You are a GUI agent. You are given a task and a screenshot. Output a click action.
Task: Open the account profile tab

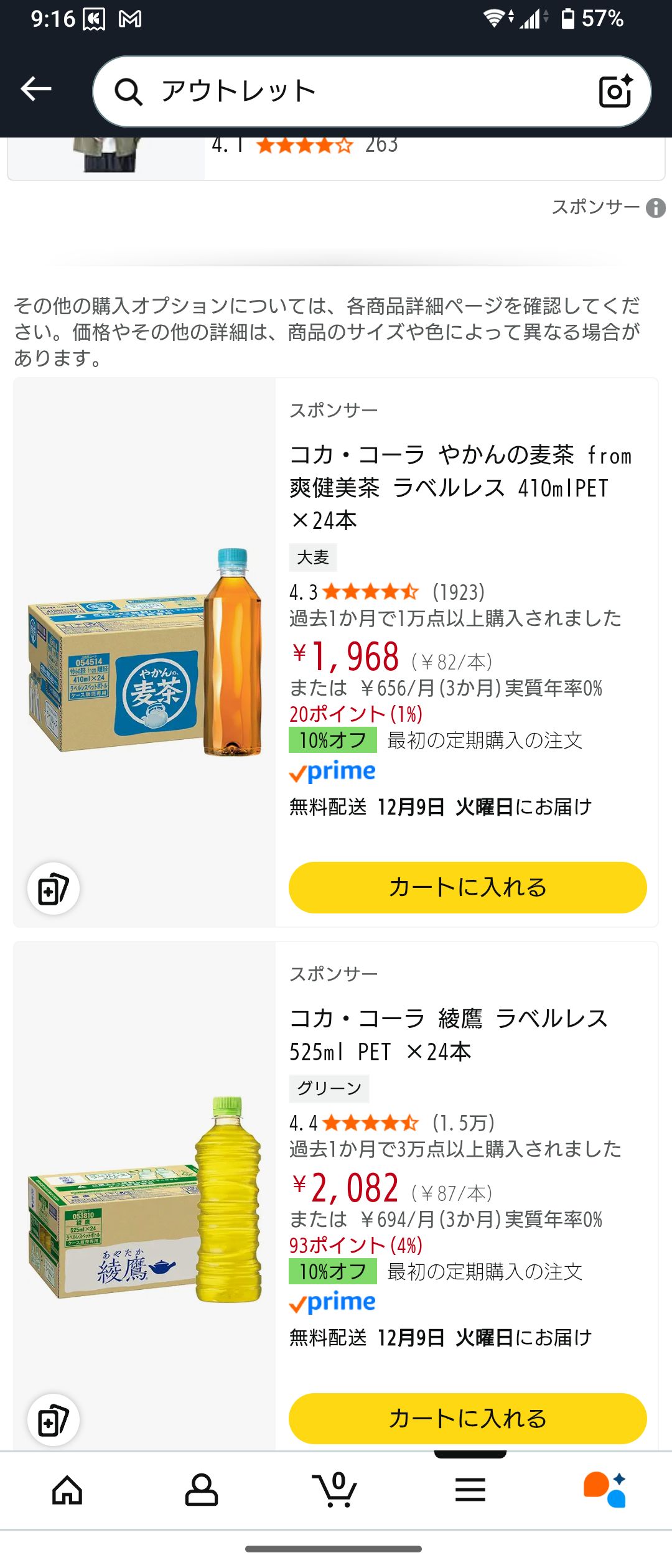202,1490
